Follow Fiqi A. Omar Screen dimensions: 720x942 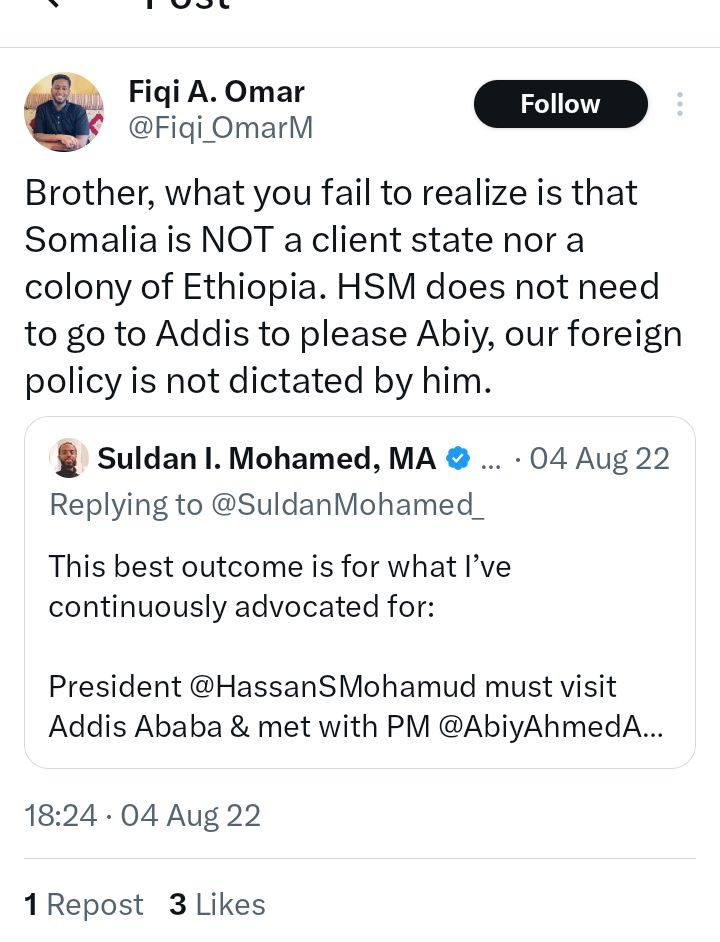560,104
